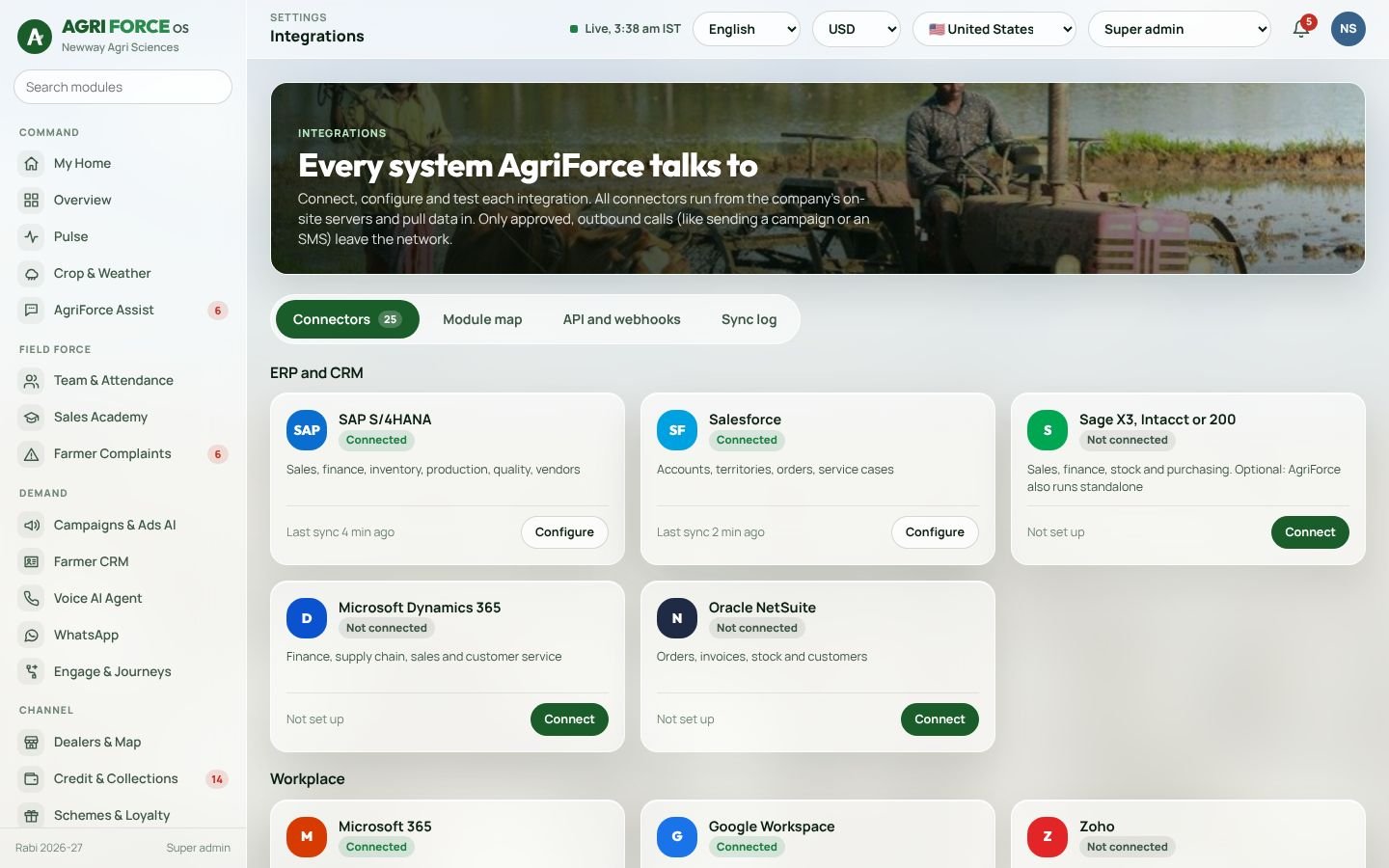1389x868 pixels.
Task: Click the Search modules field
Action: 123,87
